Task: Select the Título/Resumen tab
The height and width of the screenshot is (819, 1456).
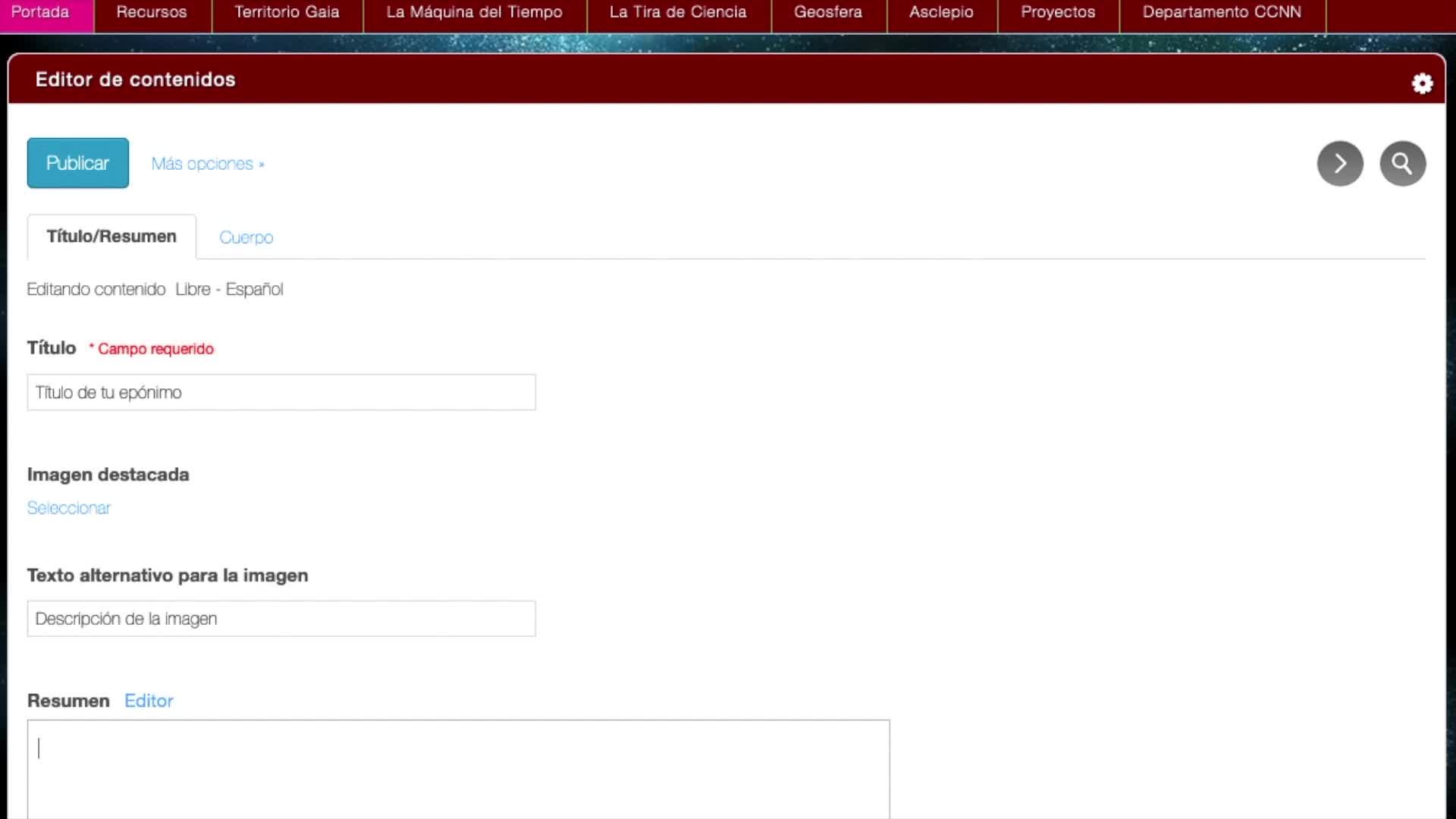Action: 111,237
